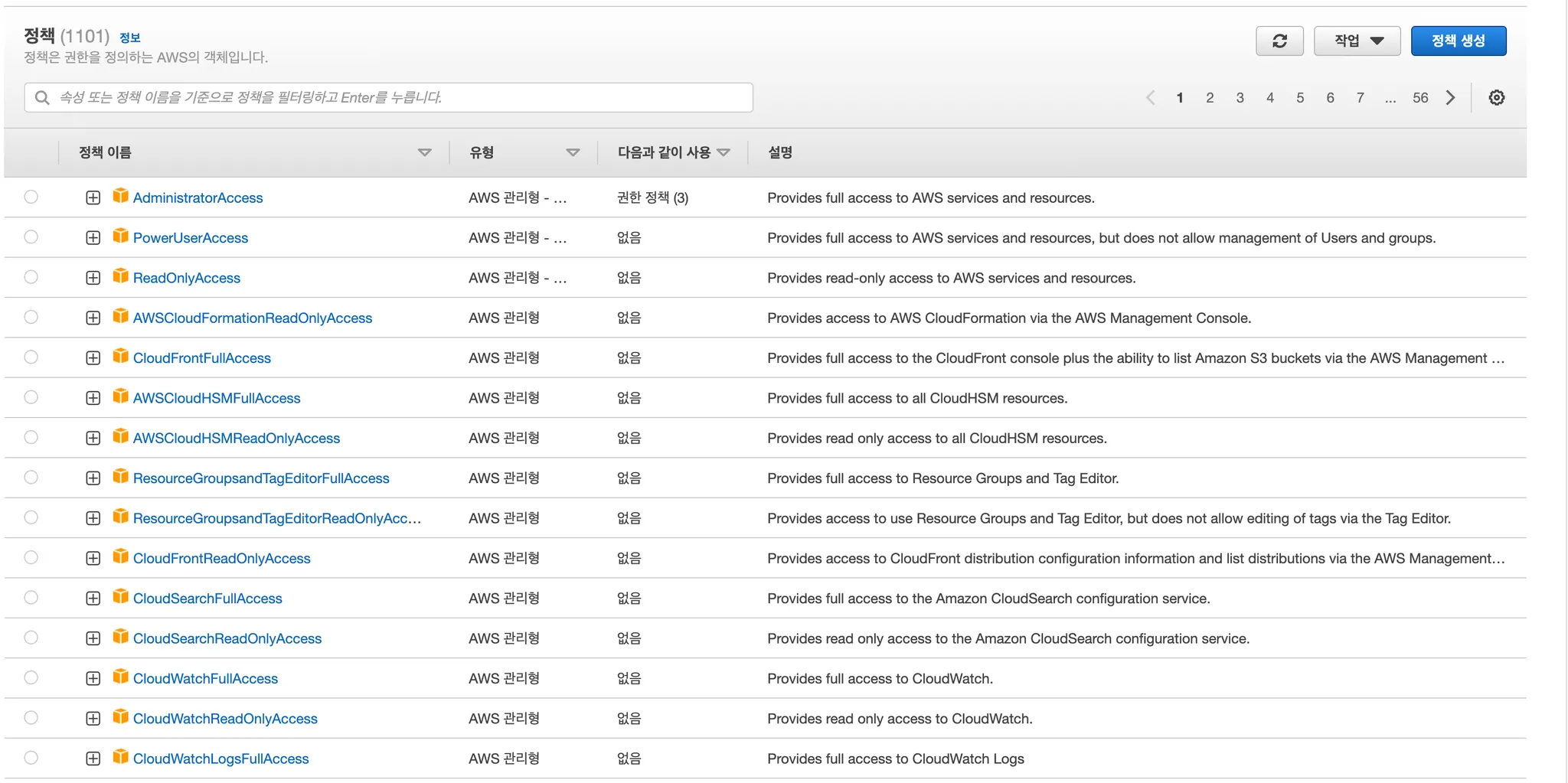Open the 작업 actions dropdown
The image size is (1568, 783).
point(1357,41)
